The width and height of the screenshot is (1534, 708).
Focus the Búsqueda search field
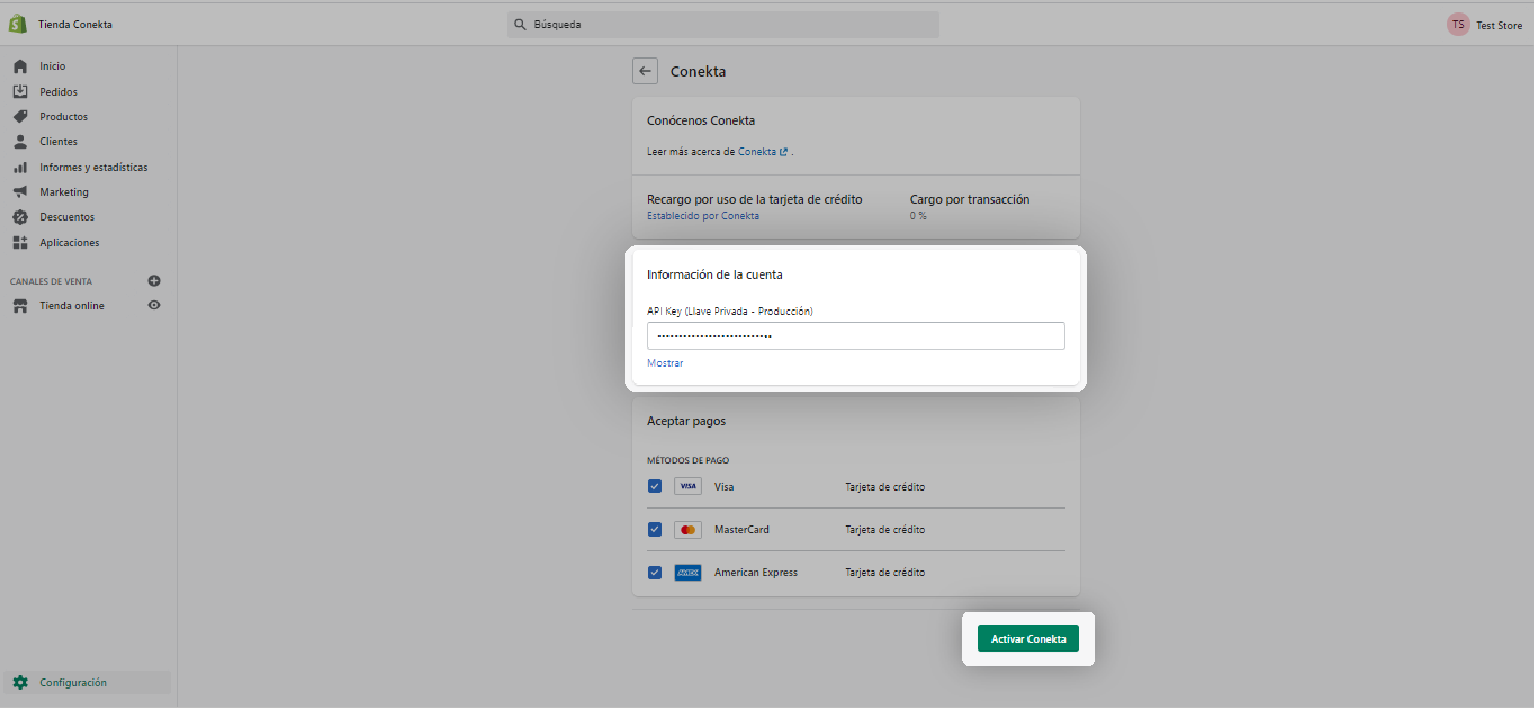pyautogui.click(x=723, y=24)
